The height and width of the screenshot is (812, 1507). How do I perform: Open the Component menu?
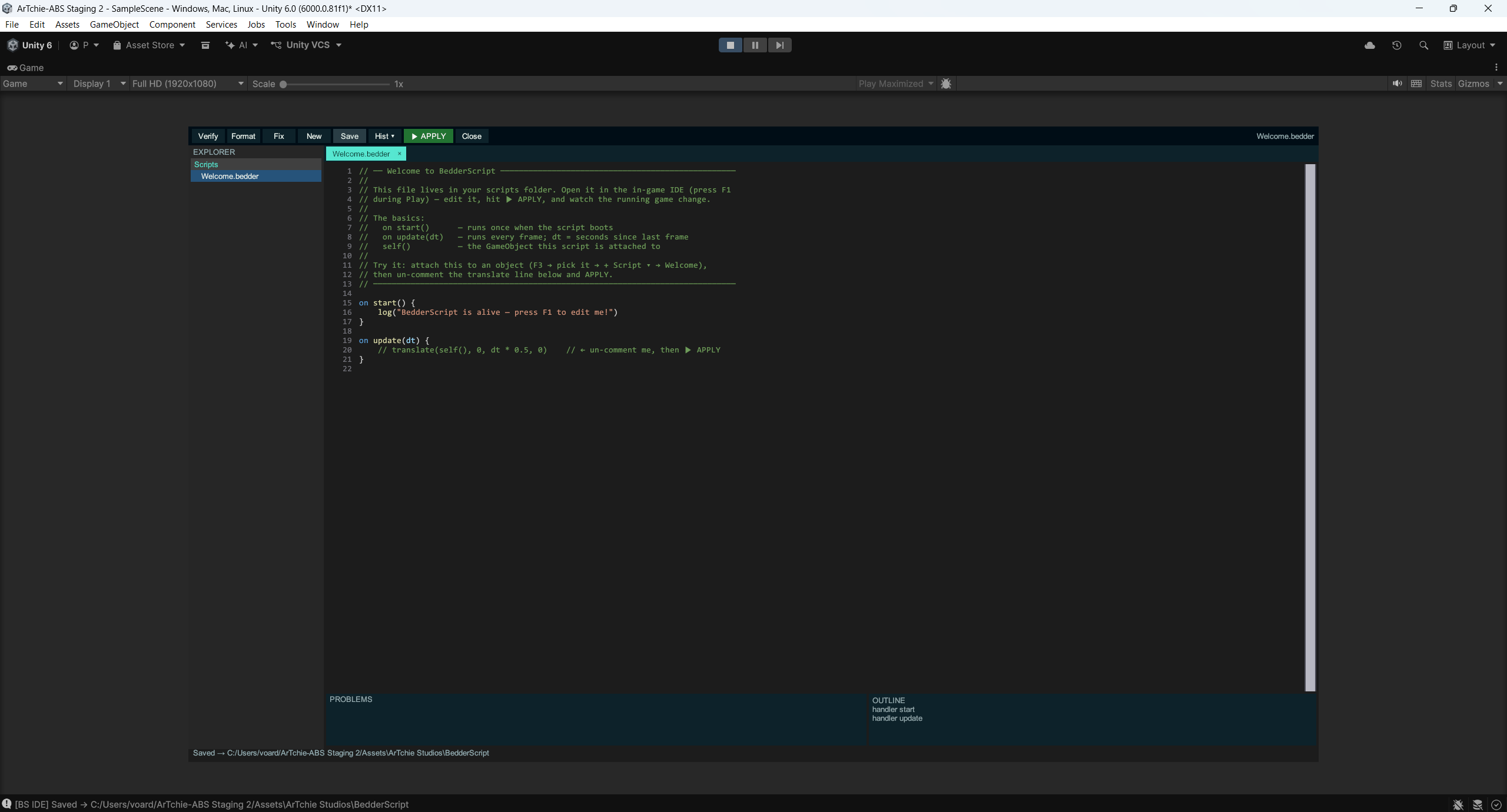[172, 24]
